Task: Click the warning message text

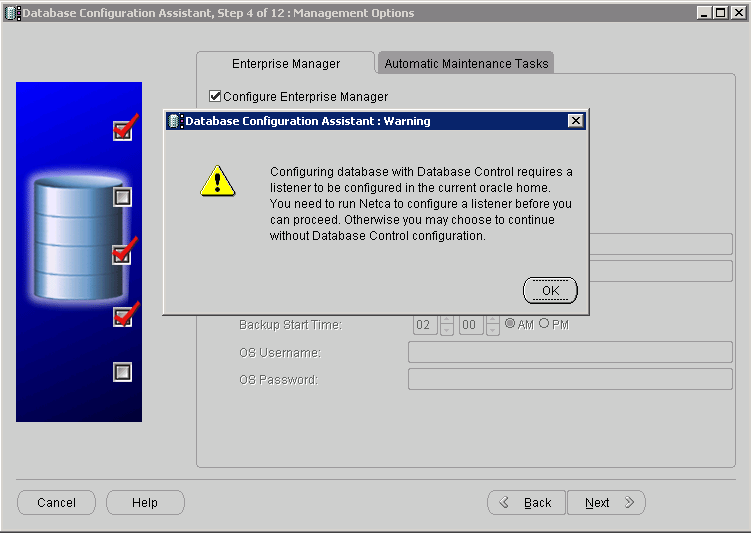Action: [x=421, y=204]
